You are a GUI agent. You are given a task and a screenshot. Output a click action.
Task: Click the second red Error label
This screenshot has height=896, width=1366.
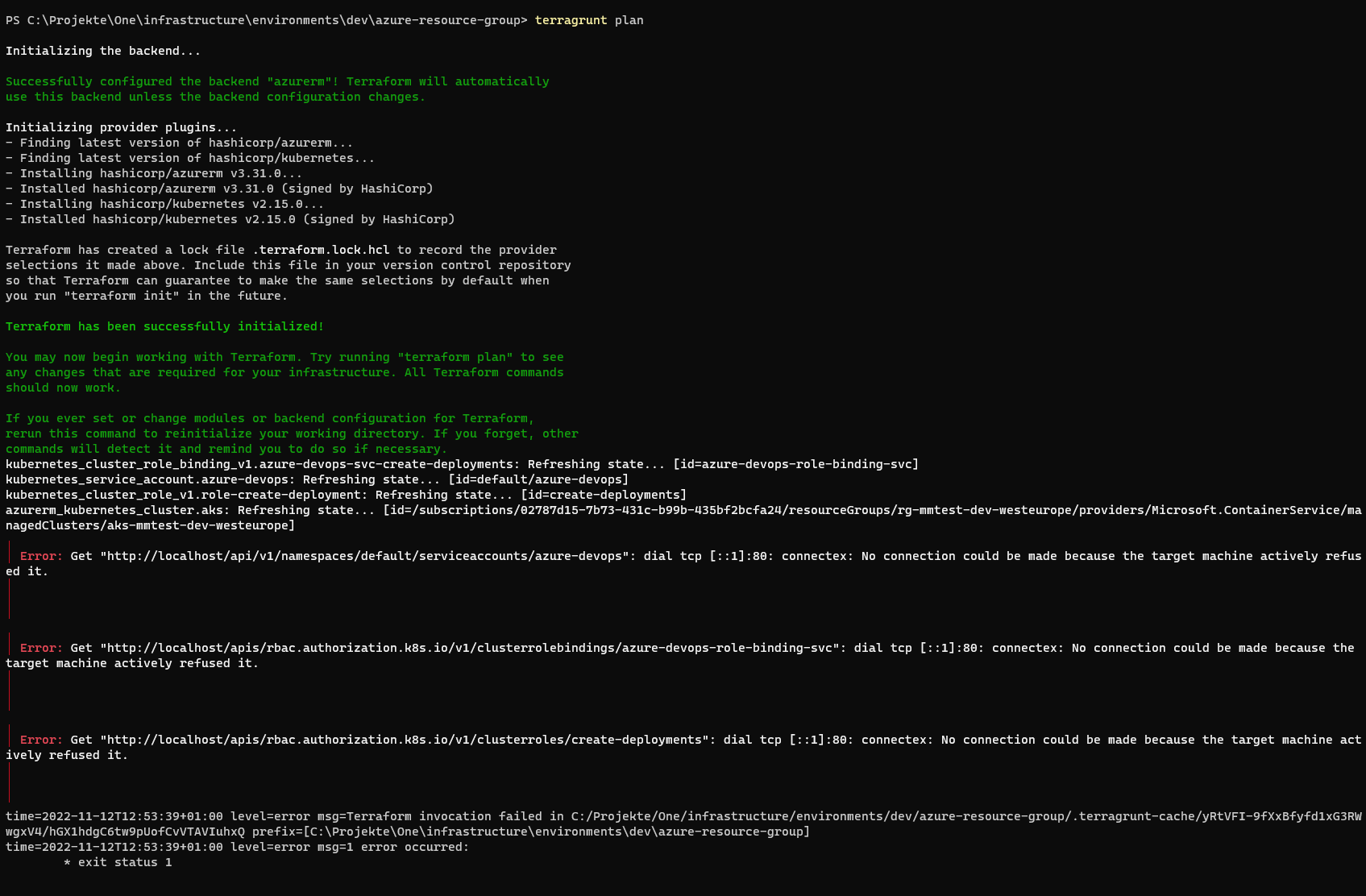point(39,647)
